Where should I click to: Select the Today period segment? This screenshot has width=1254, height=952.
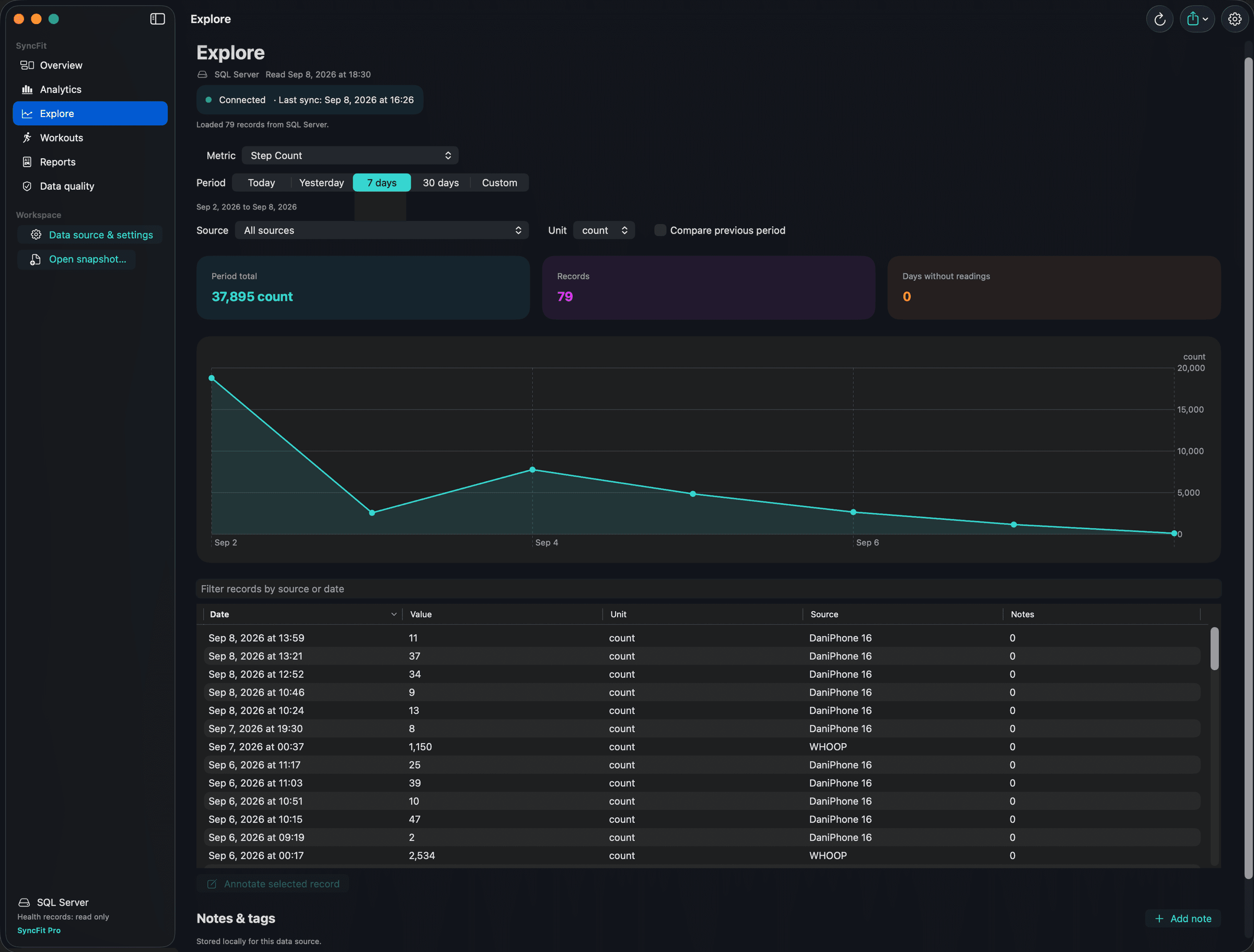tap(261, 182)
